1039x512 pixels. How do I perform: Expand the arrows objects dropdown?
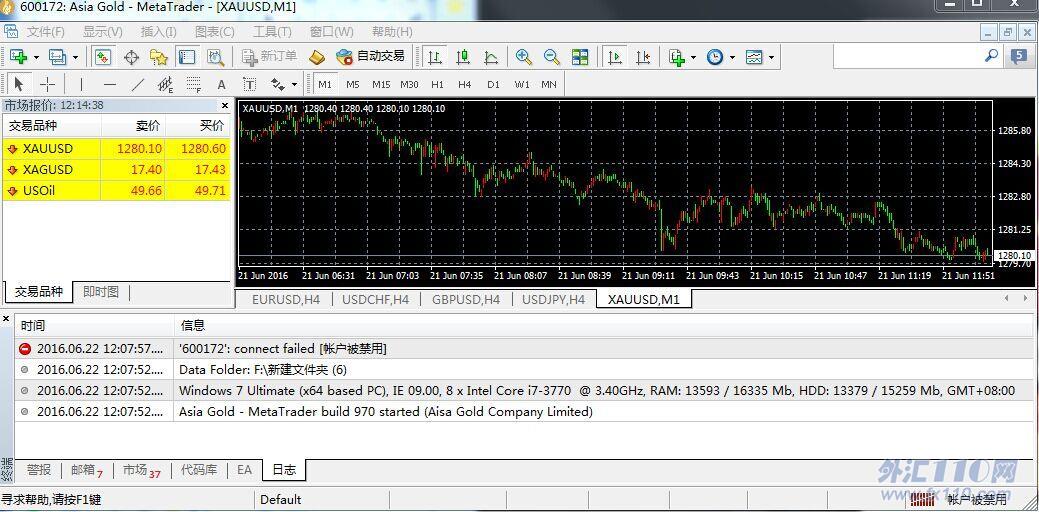click(294, 85)
